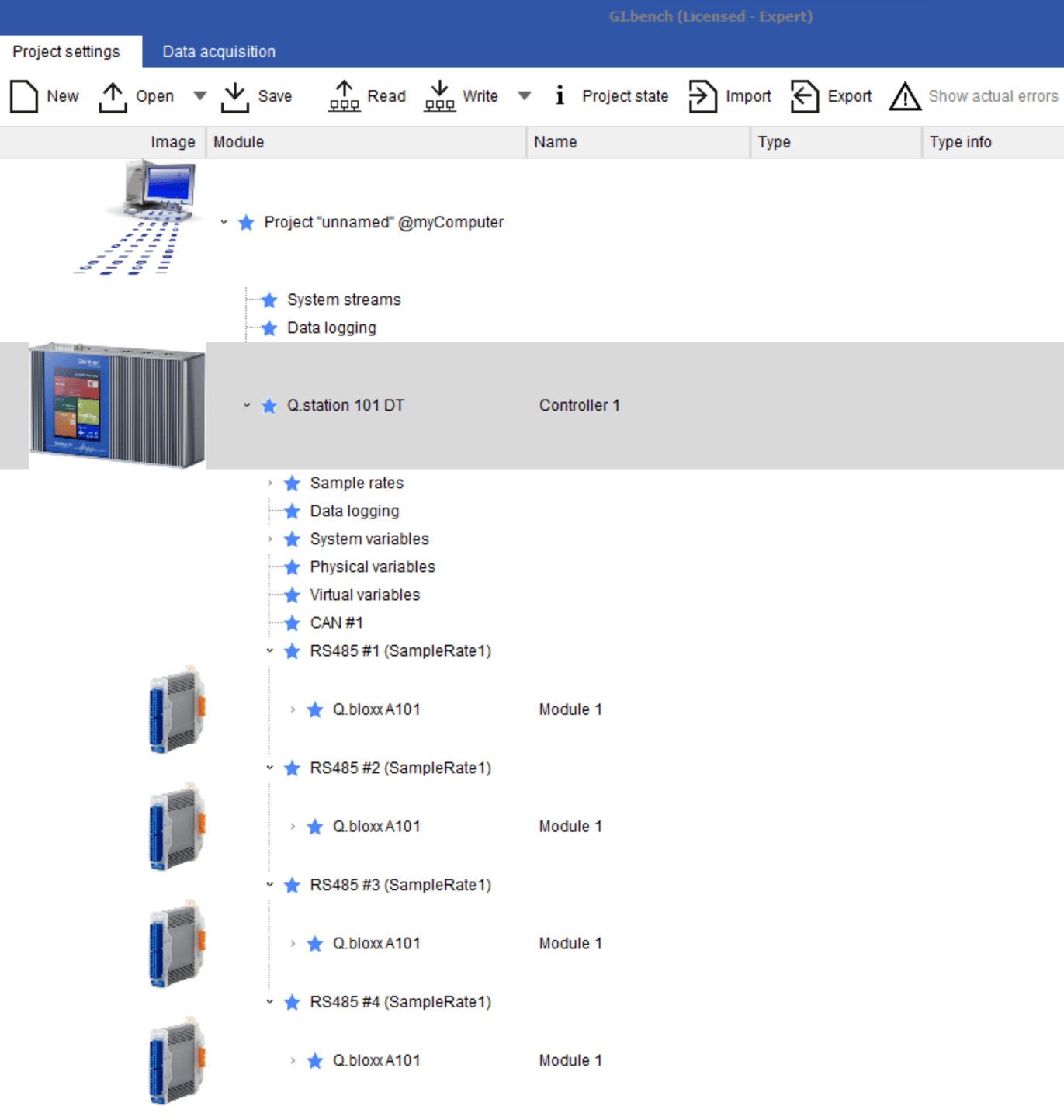Expand the System variables node
The height and width of the screenshot is (1120, 1064).
(x=270, y=539)
